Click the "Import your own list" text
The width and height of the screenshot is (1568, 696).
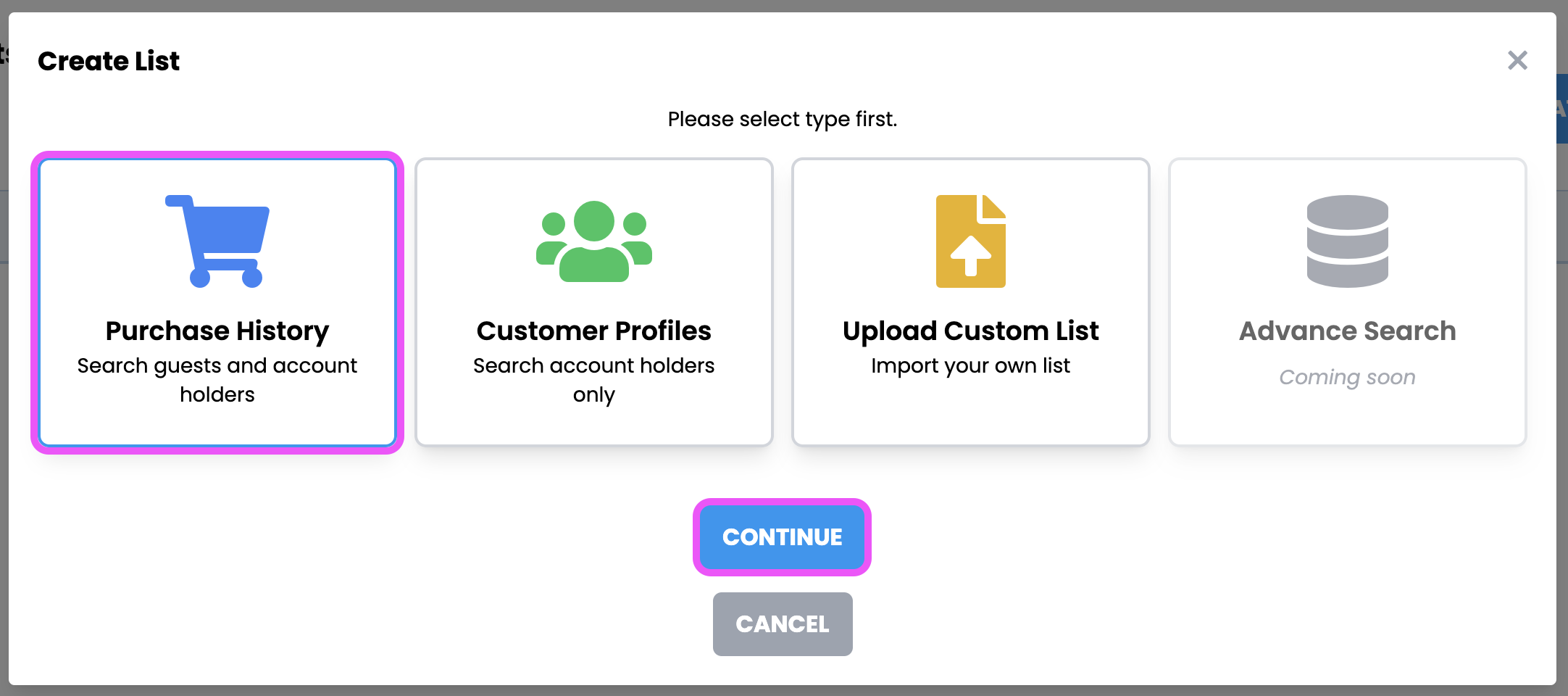pos(970,365)
